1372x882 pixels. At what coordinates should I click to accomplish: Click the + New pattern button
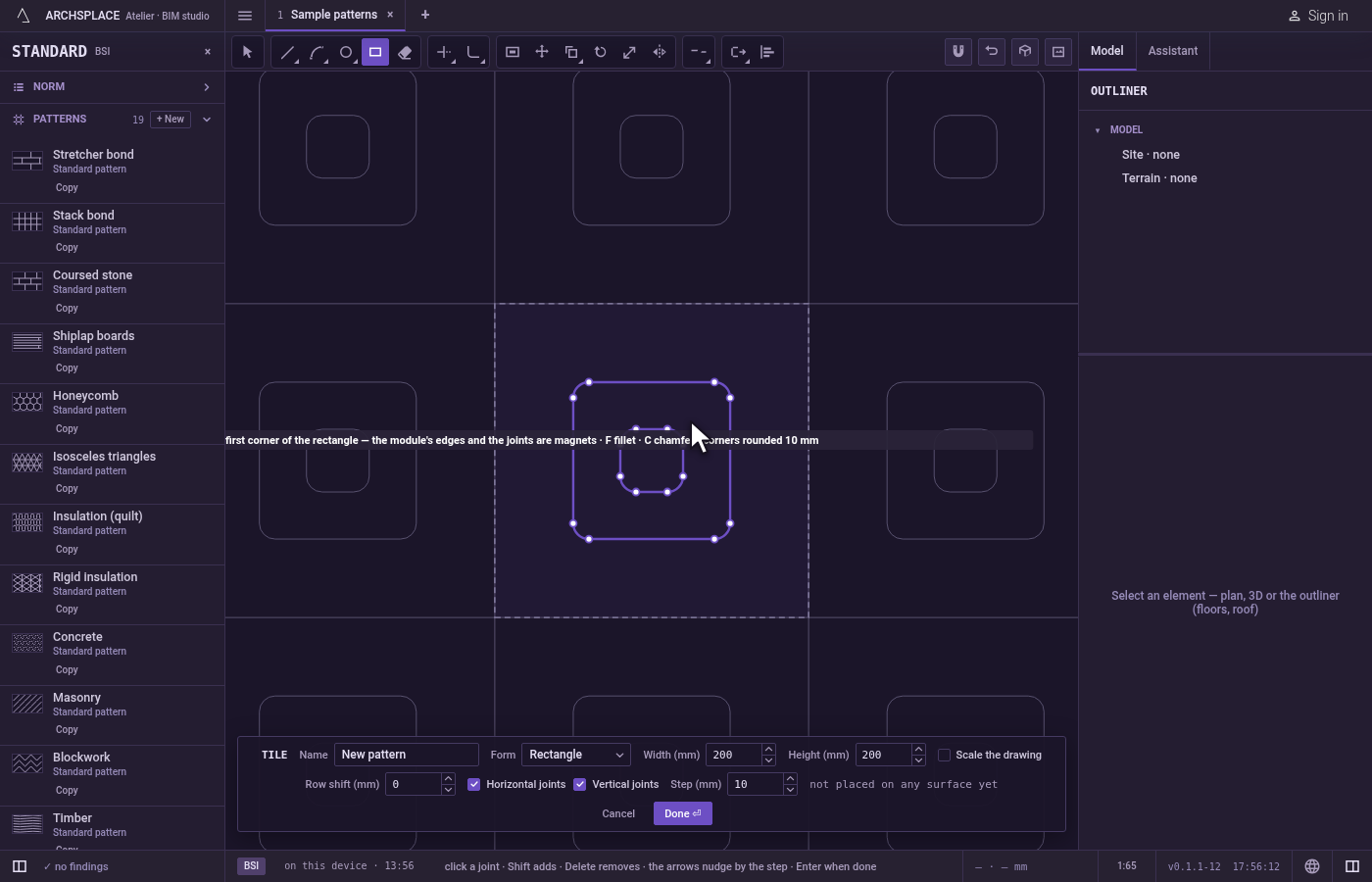pos(171,120)
